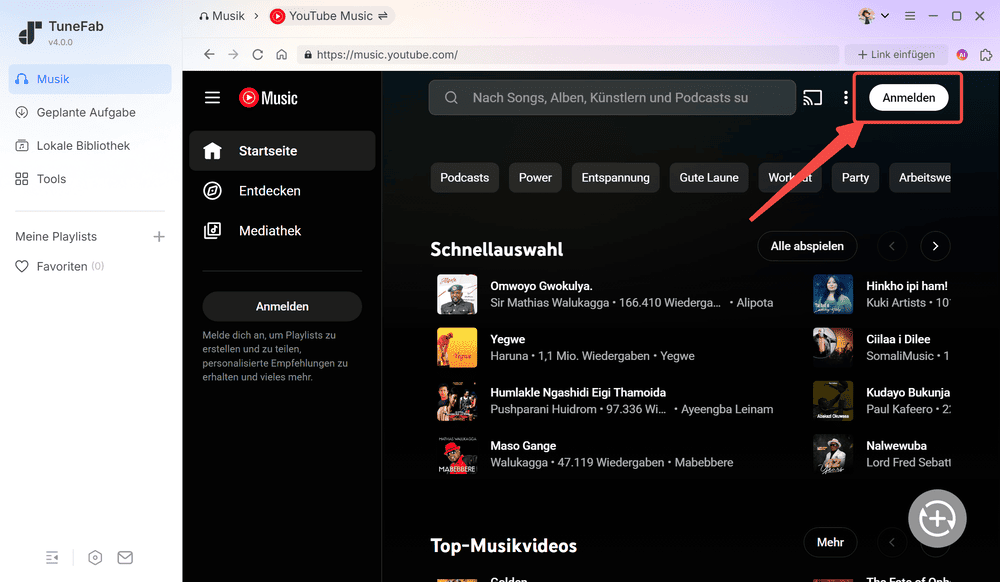The height and width of the screenshot is (582, 1000).
Task: Click the puzzle-piece extensions icon
Action: point(985,55)
